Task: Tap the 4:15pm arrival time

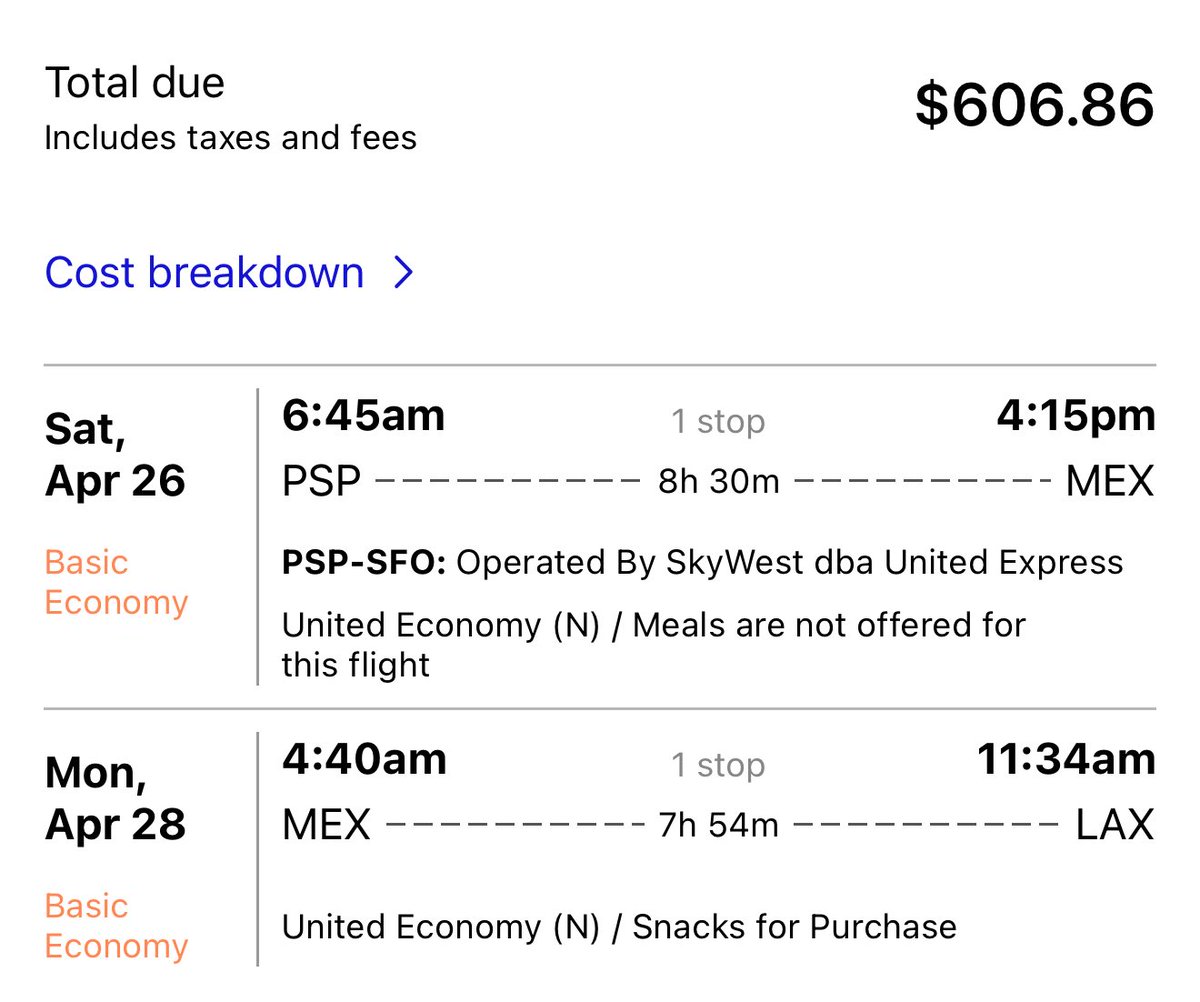Action: [x=1076, y=416]
